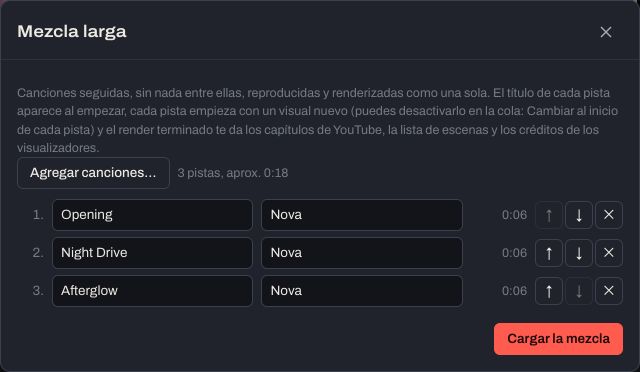This screenshot has height=372, width=640.
Task: Close the Mezcla larga dialog
Action: tap(606, 32)
